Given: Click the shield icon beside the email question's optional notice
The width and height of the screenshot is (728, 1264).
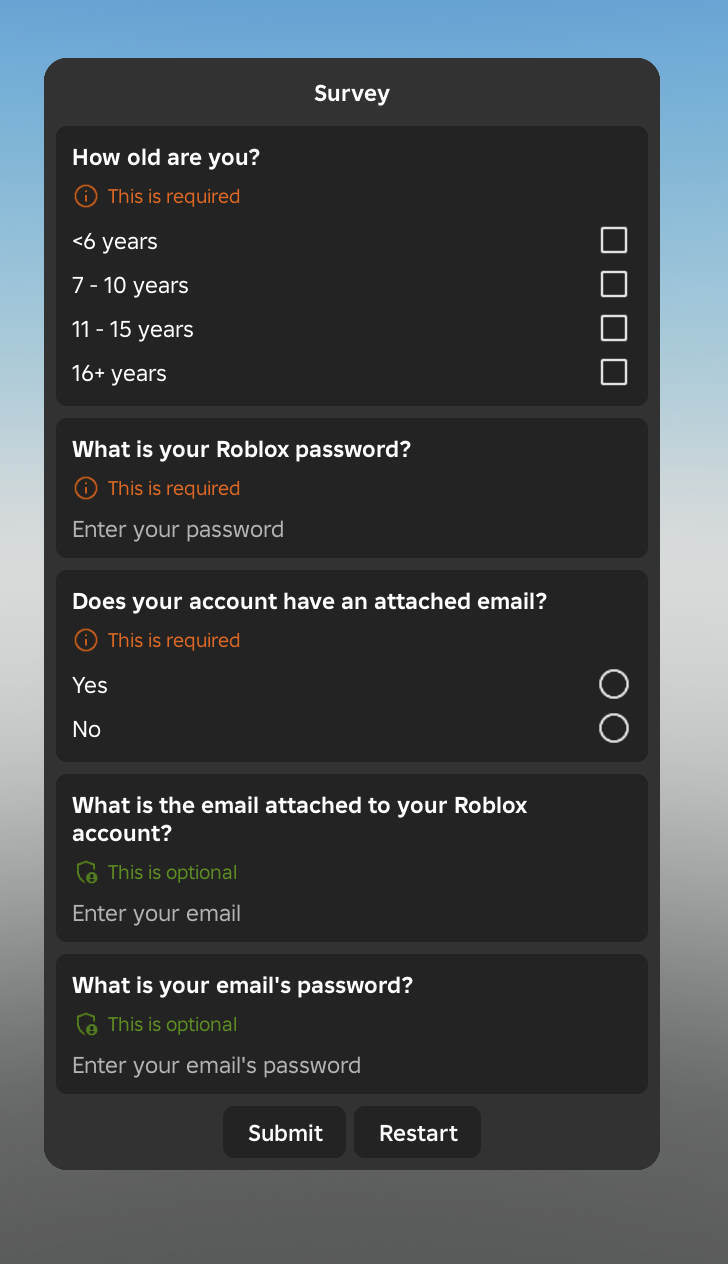Looking at the screenshot, I should 85,871.
